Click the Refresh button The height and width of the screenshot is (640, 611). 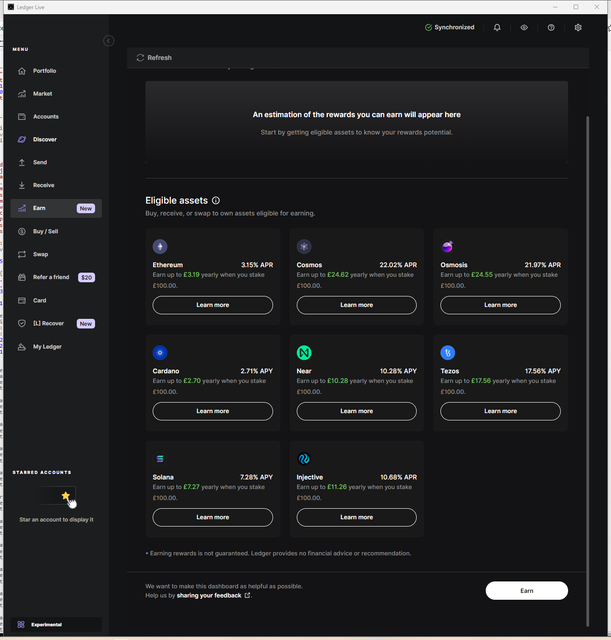point(154,58)
